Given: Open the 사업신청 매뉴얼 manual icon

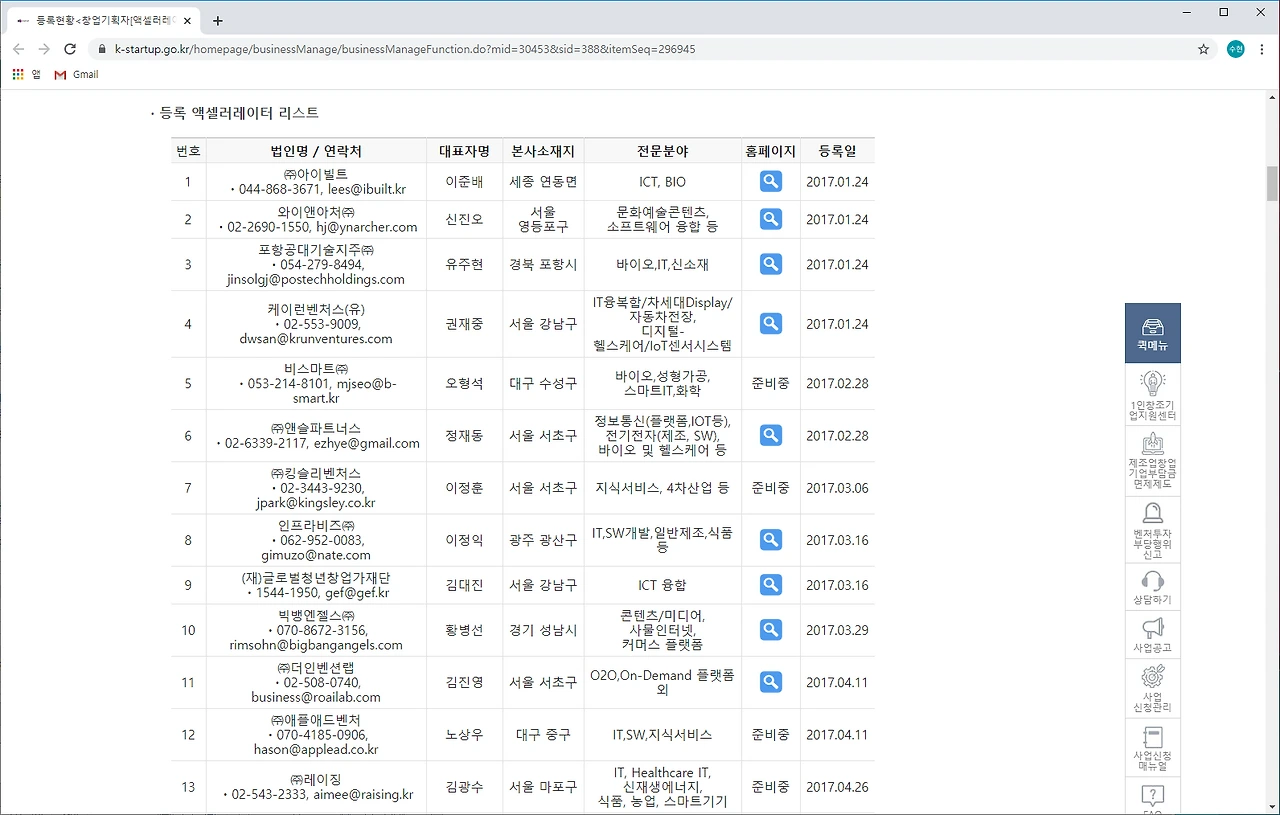Looking at the screenshot, I should 1152,742.
